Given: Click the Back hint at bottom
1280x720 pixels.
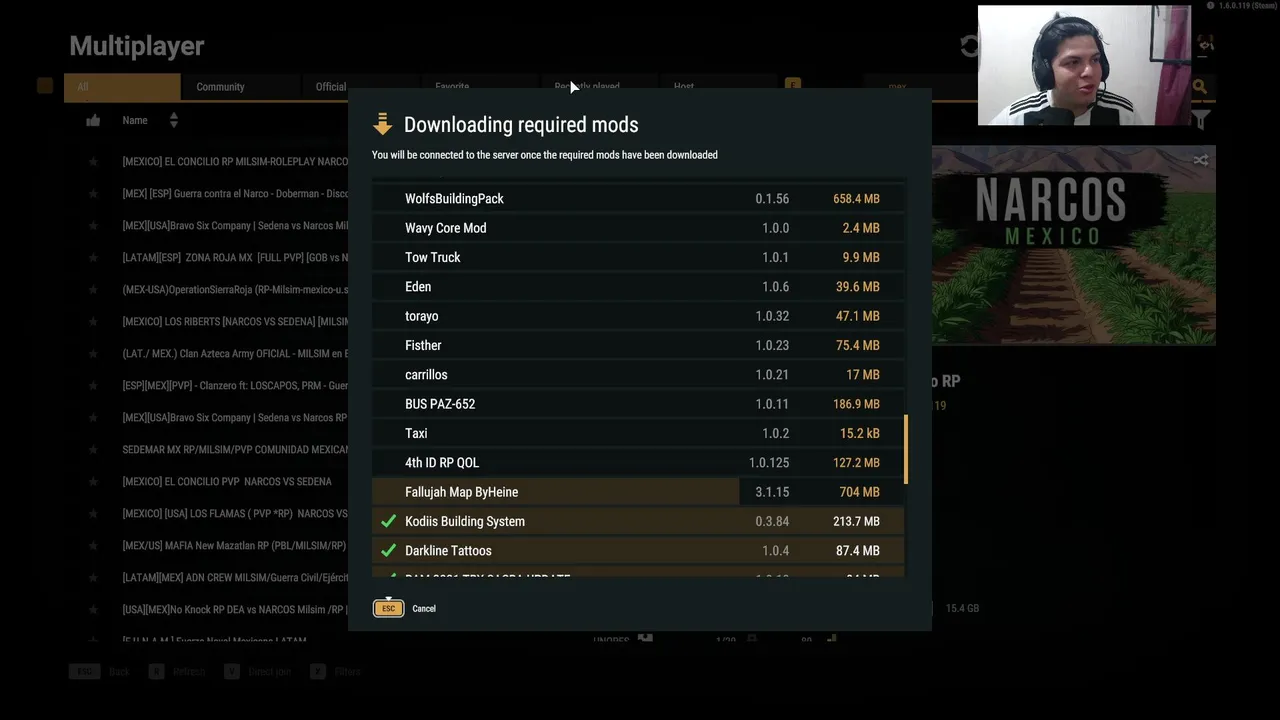Looking at the screenshot, I should point(119,672).
